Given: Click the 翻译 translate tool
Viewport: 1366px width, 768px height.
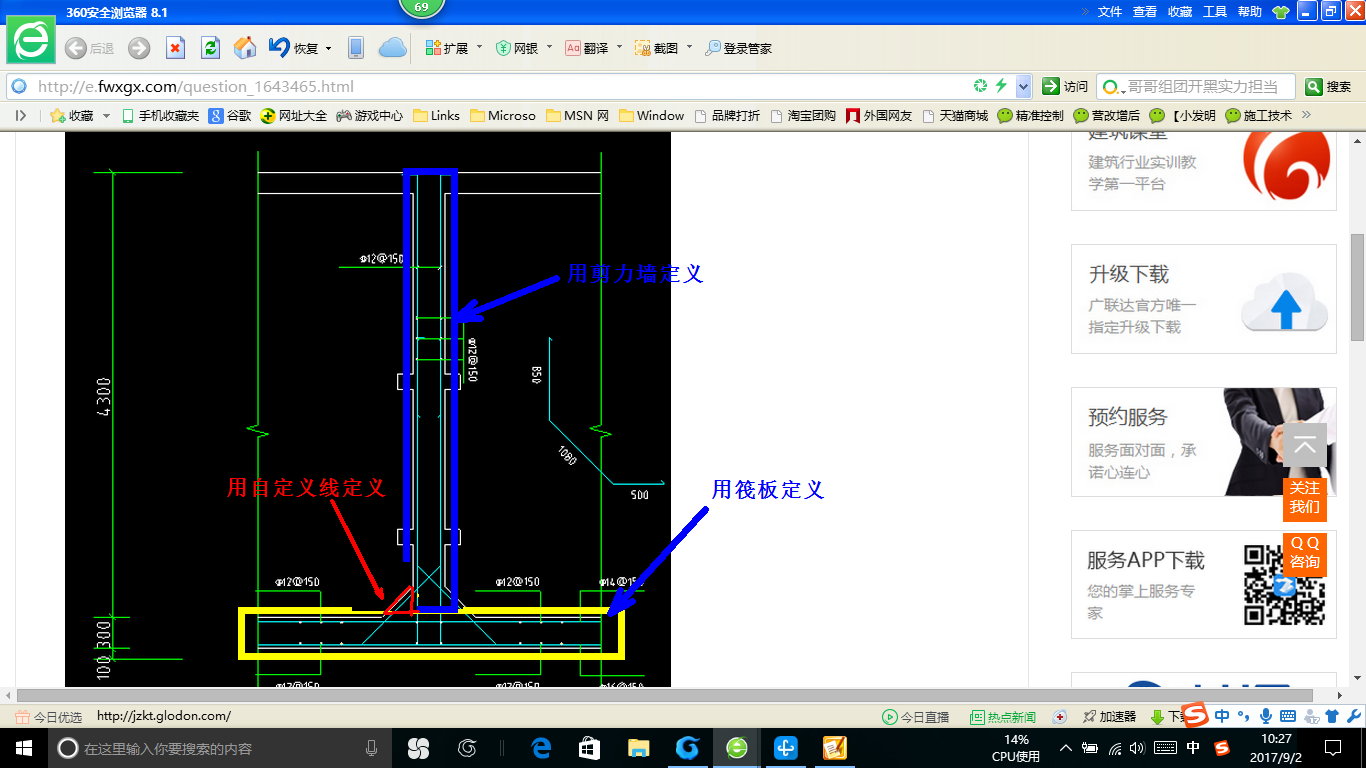Looking at the screenshot, I should (x=587, y=48).
